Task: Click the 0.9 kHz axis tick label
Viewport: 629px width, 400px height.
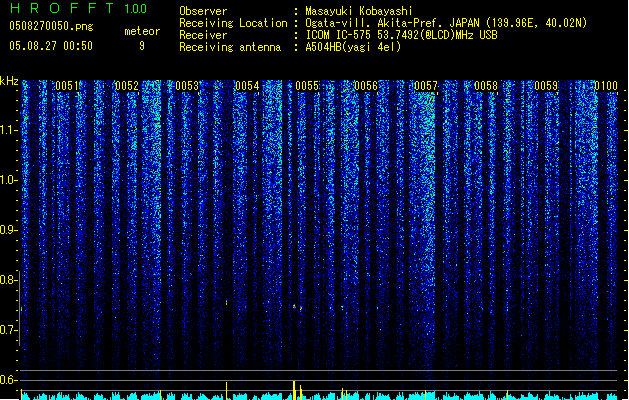Action: (x=9, y=230)
